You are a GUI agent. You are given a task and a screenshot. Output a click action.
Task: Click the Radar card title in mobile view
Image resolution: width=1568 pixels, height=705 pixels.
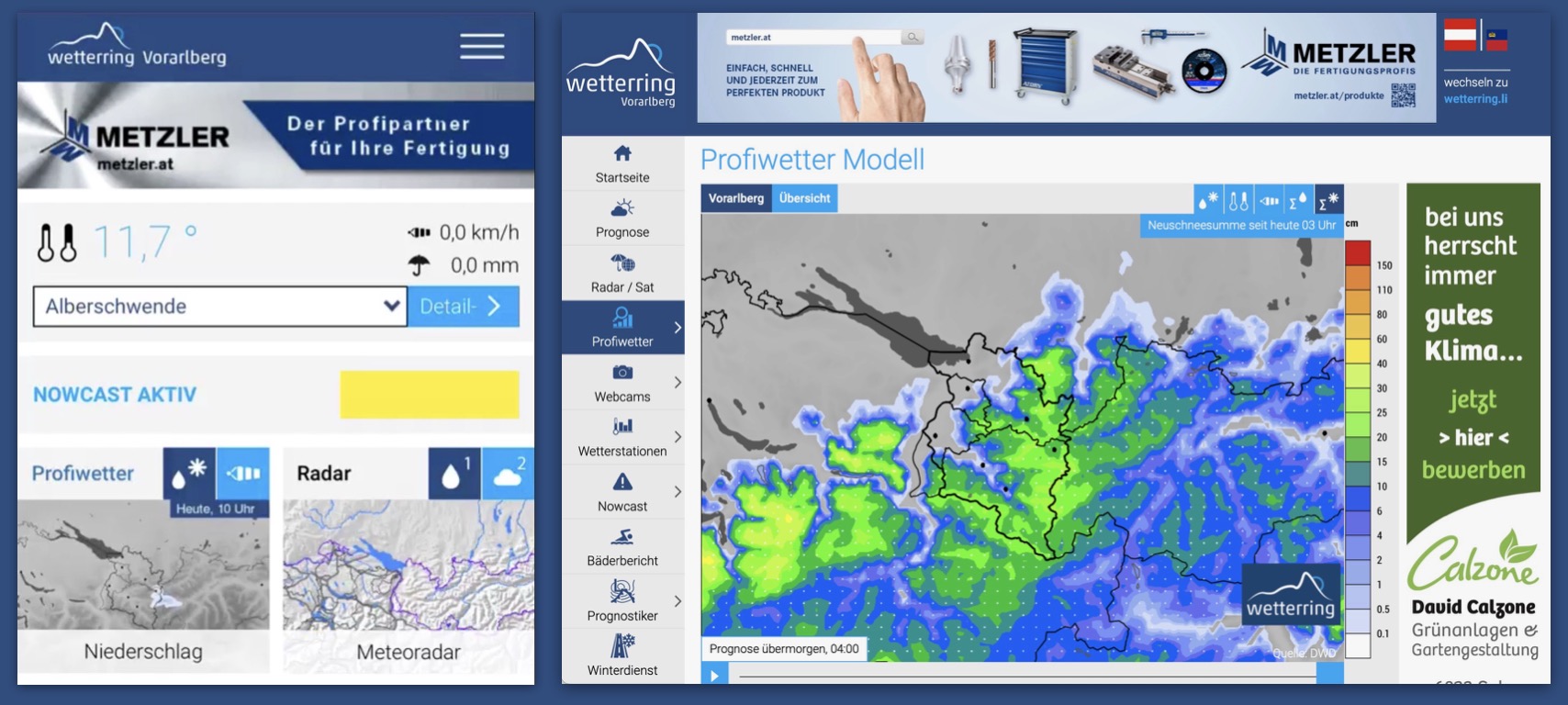tap(324, 474)
